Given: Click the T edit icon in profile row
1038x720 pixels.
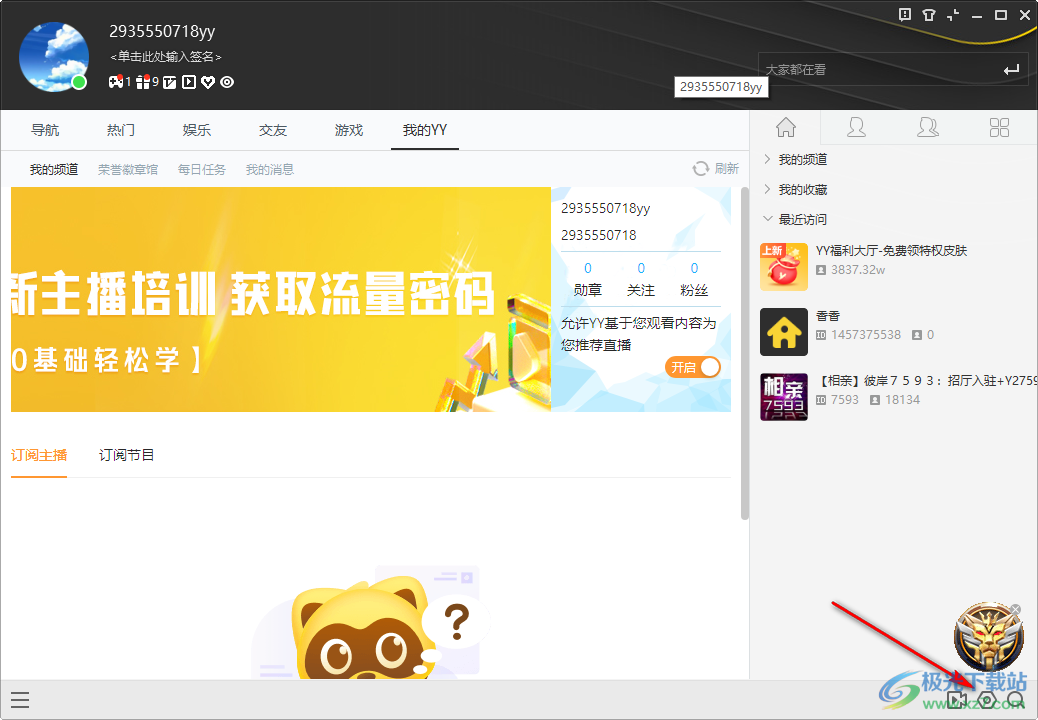Looking at the screenshot, I should pos(170,82).
